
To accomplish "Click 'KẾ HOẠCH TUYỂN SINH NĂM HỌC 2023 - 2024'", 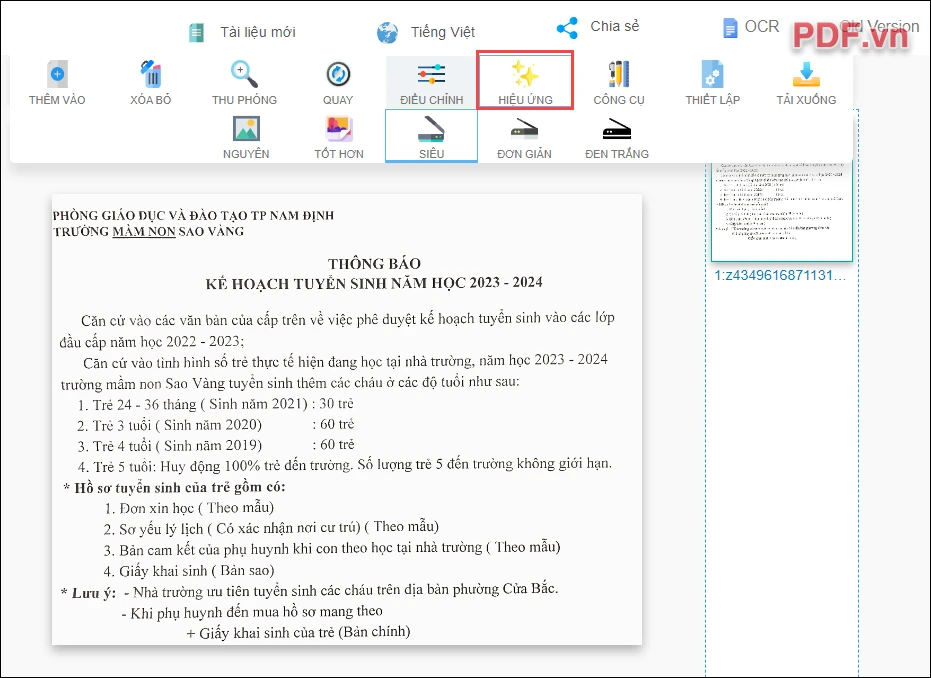I will [x=374, y=283].
